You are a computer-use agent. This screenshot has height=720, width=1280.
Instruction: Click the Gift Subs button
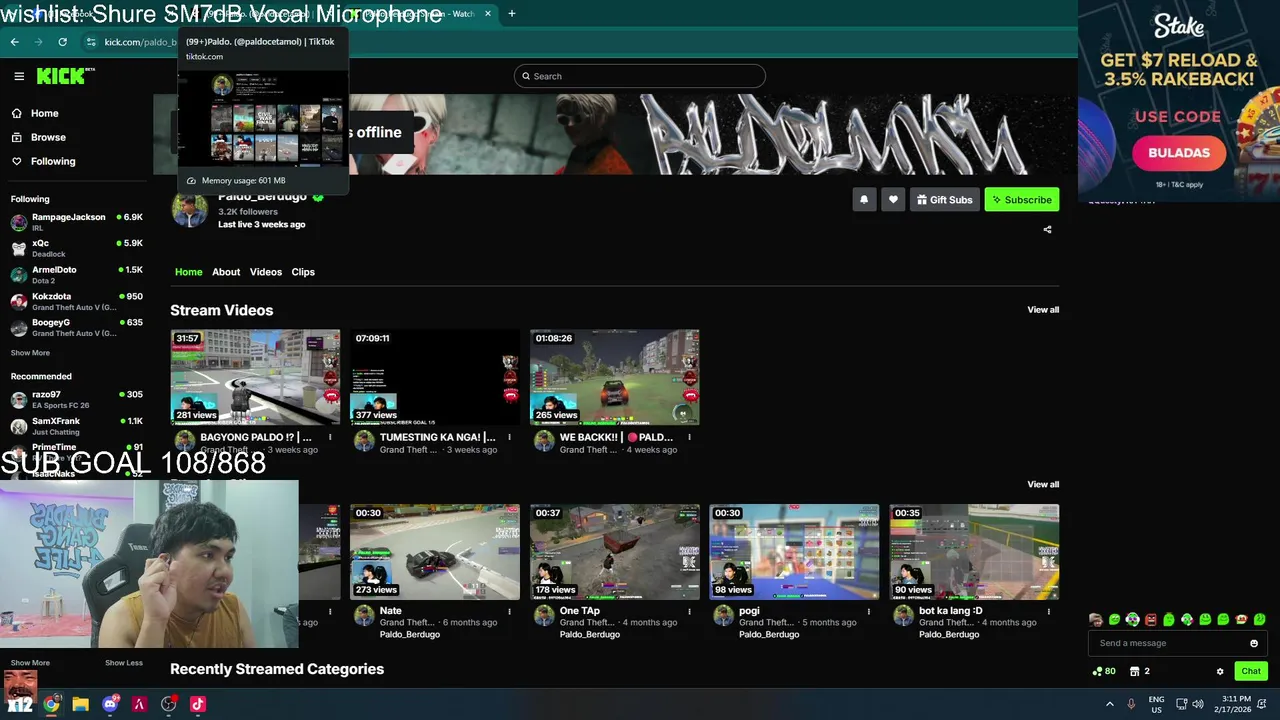(x=944, y=200)
